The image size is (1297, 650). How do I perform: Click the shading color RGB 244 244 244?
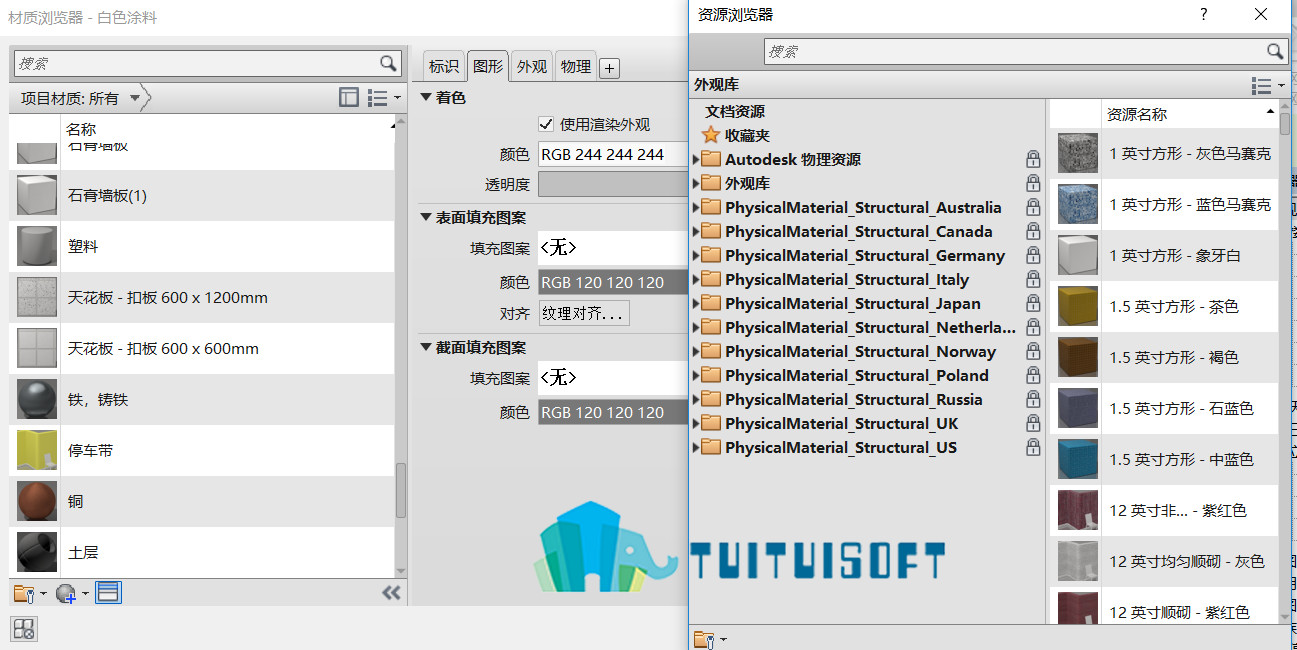tap(613, 154)
